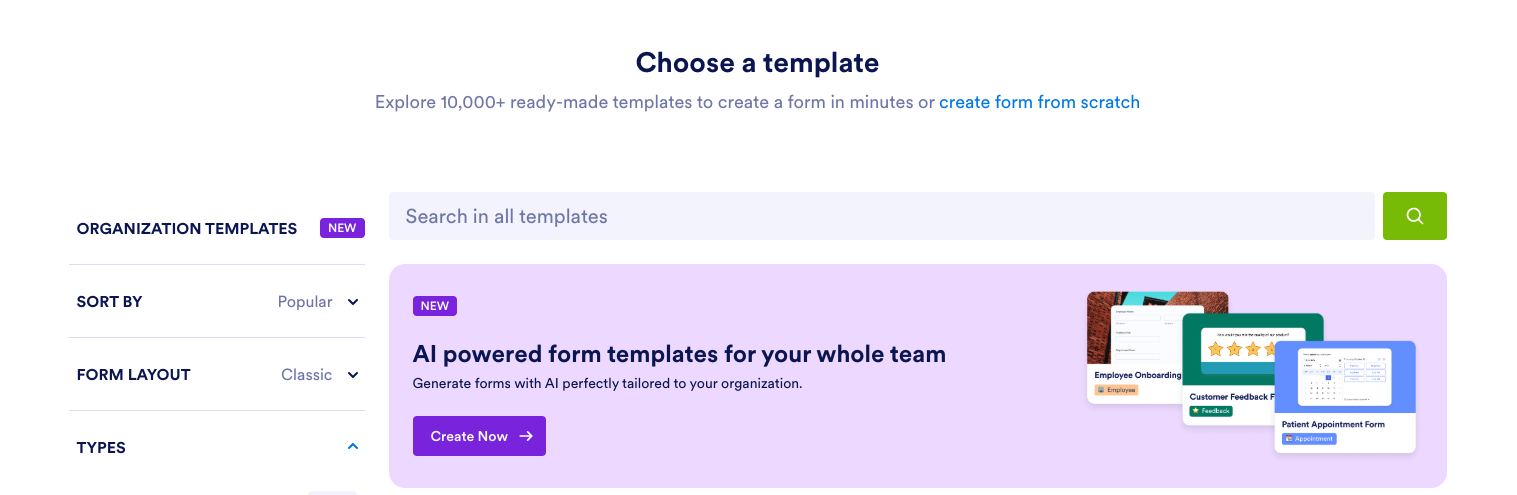Collapse the Types section chevron
The image size is (1517, 495).
click(x=353, y=447)
